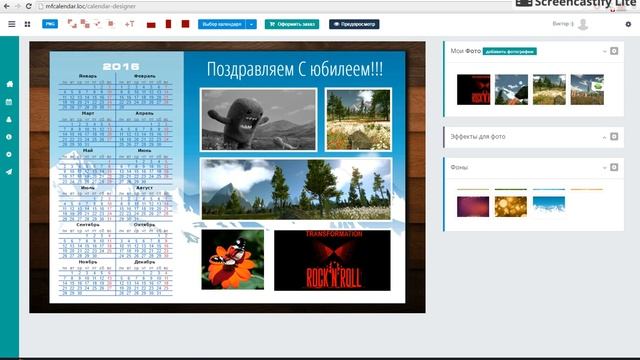Image resolution: width=640 pixels, height=360 pixels.
Task: Click the 2016 calendar year heading
Action: point(121,67)
